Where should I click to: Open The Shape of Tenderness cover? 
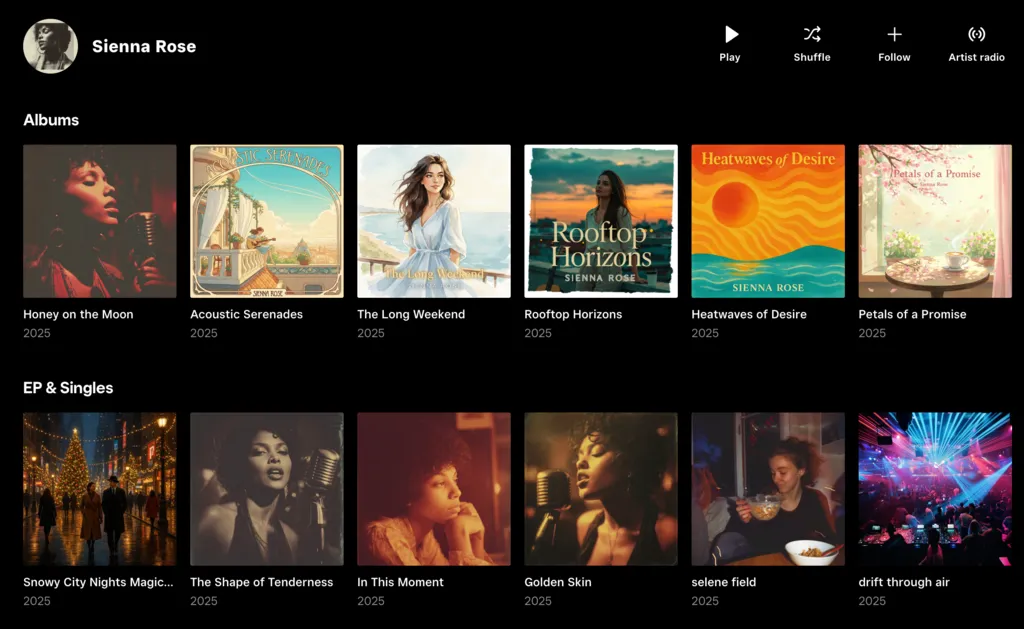coord(267,489)
